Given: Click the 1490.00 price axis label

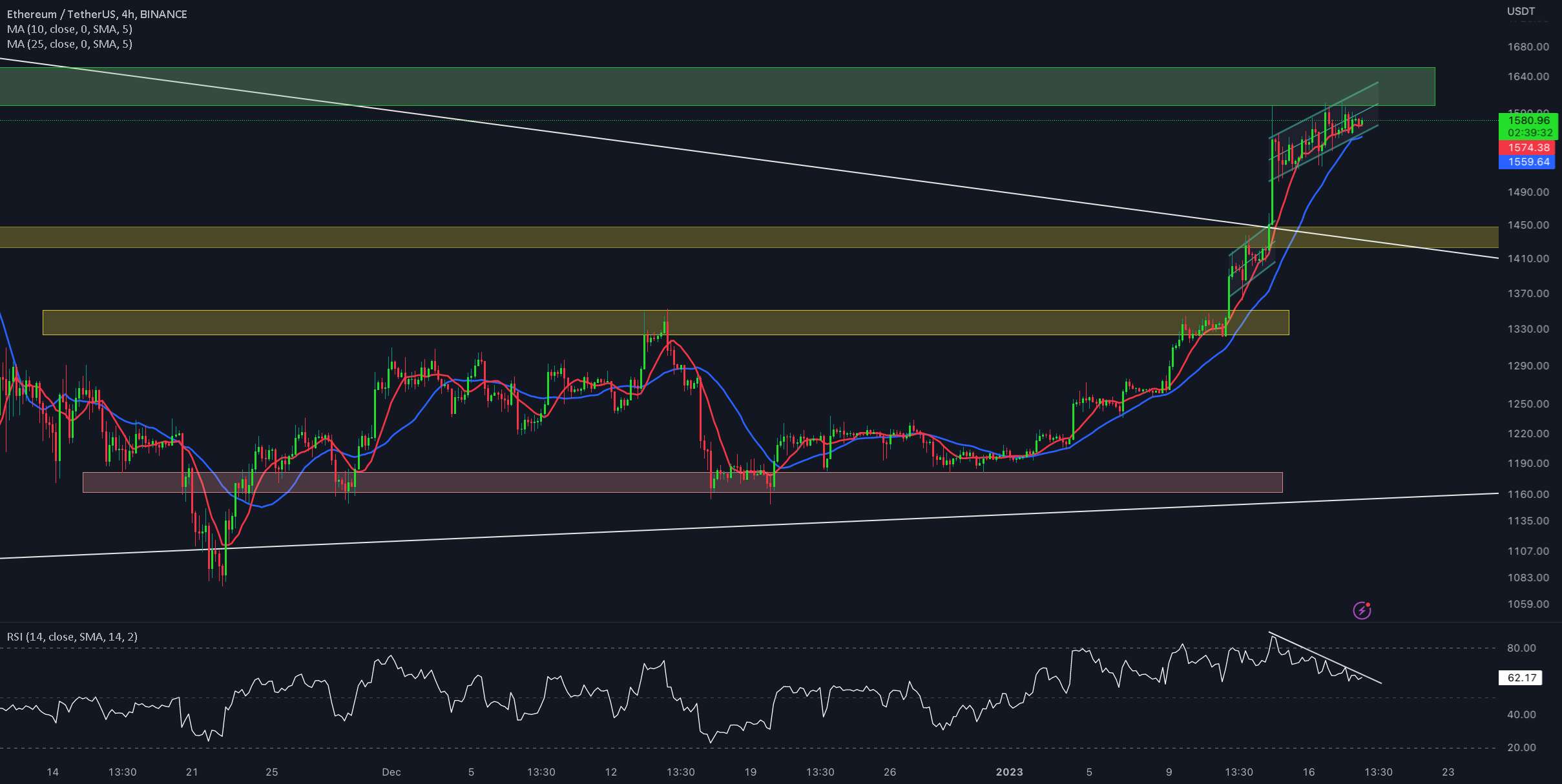Looking at the screenshot, I should pos(1528,192).
